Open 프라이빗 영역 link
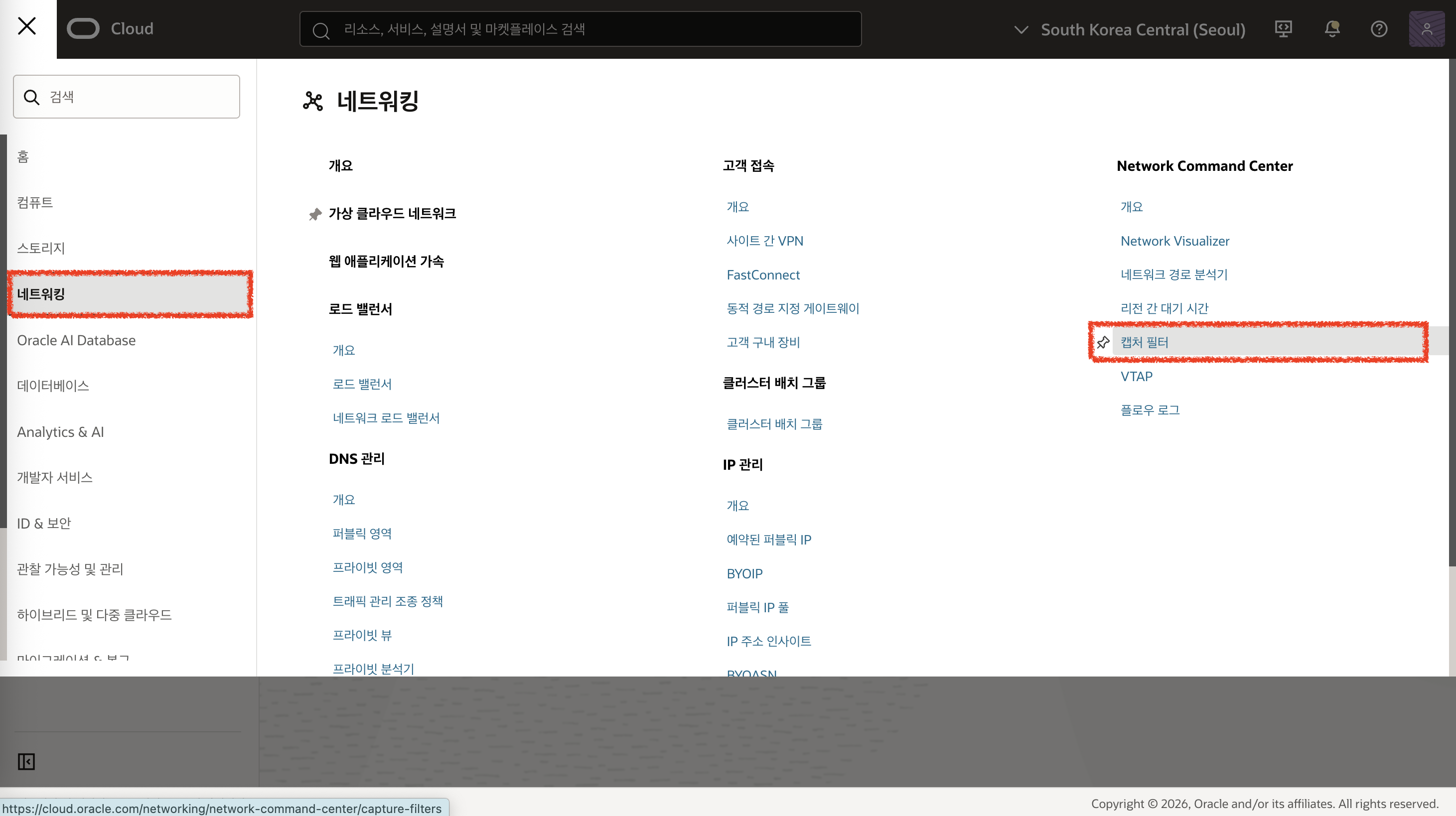The width and height of the screenshot is (1456, 816). (368, 568)
